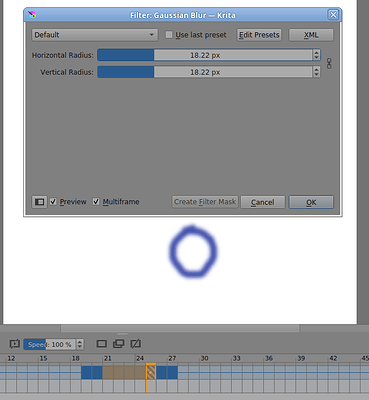The height and width of the screenshot is (400, 369).
Task: Click the blue frame cell at frame 27
Action: [172, 372]
